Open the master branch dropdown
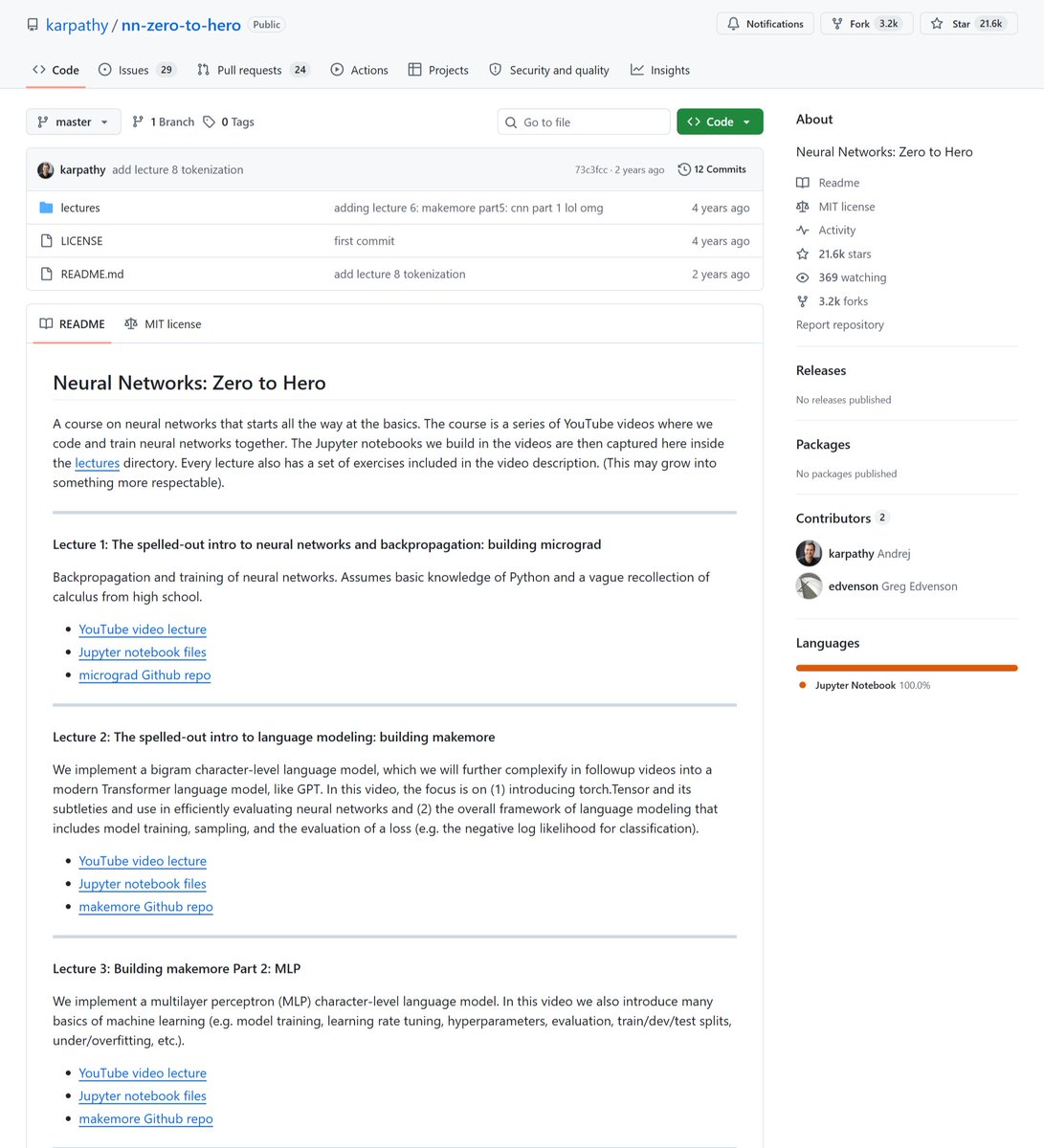The image size is (1044, 1148). (74, 121)
